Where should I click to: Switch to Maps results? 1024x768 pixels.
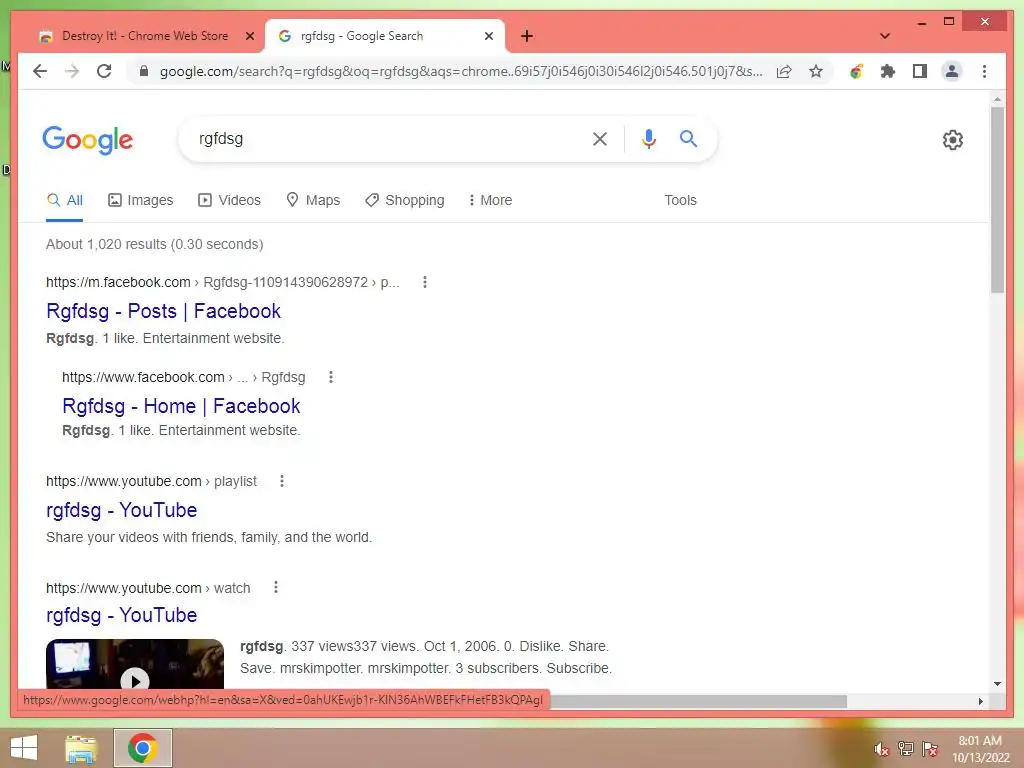pyautogui.click(x=313, y=200)
